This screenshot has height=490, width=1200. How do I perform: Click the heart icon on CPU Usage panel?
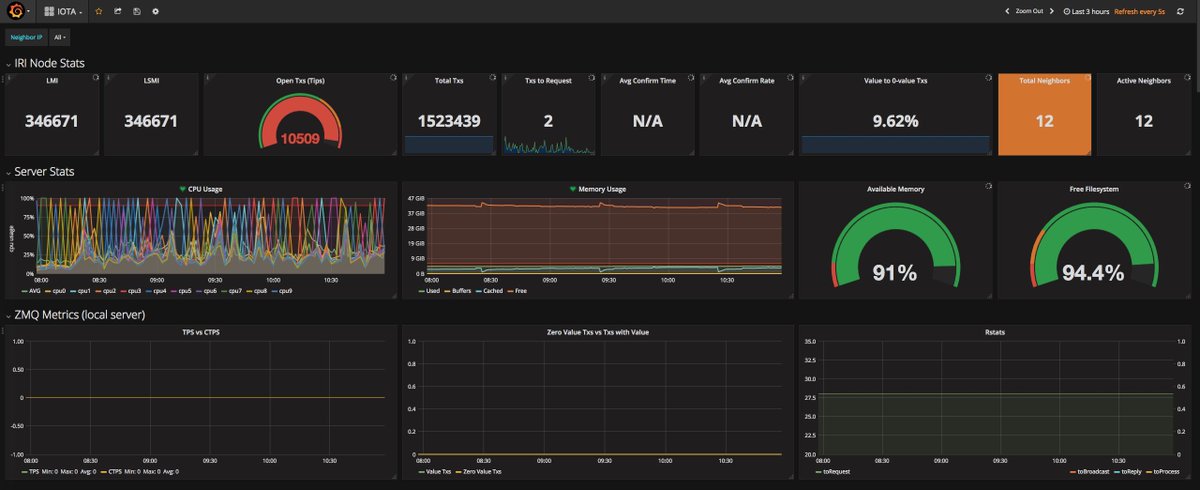tap(183, 188)
